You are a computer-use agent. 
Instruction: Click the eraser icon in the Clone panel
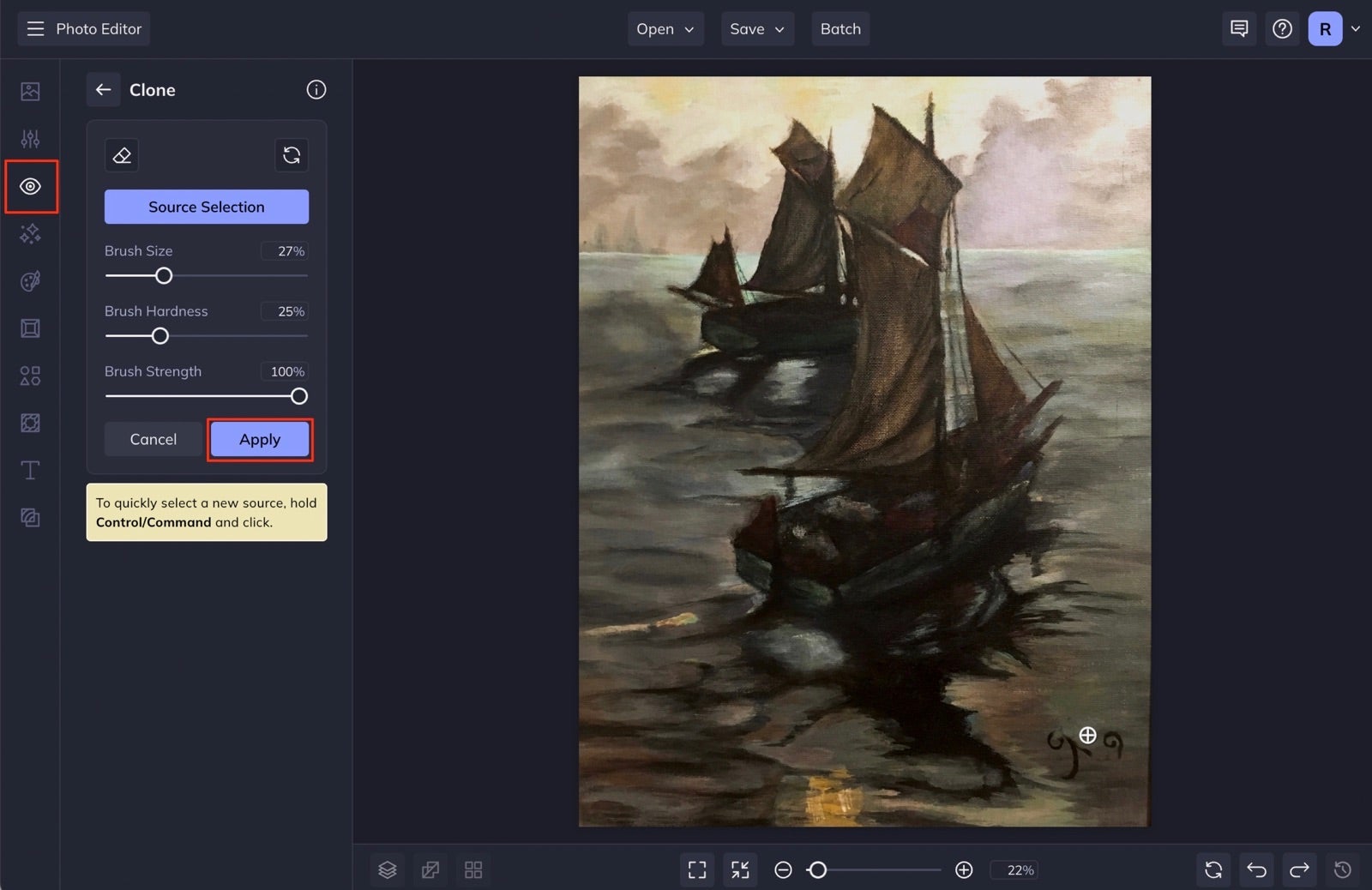(x=121, y=154)
